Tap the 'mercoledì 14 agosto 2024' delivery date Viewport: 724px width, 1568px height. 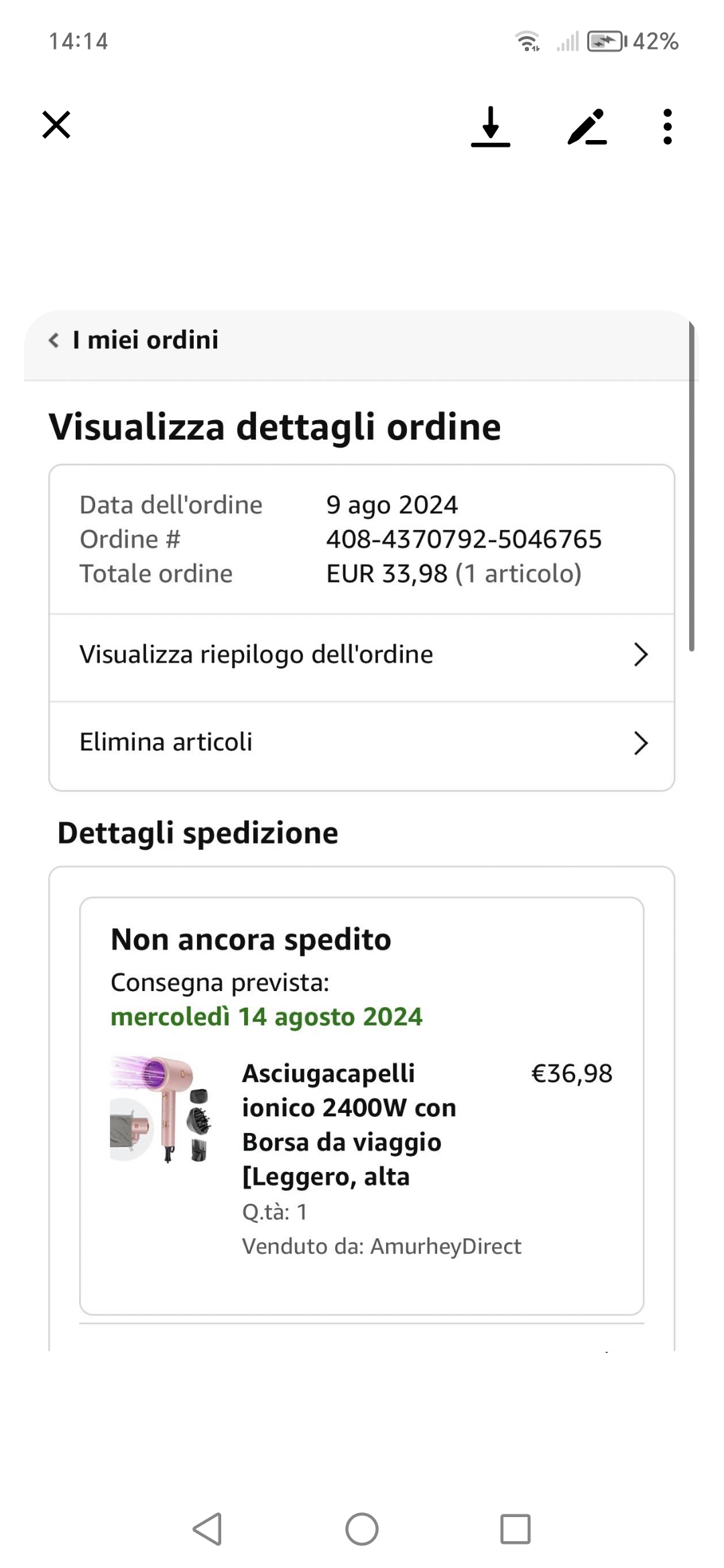pos(266,1017)
